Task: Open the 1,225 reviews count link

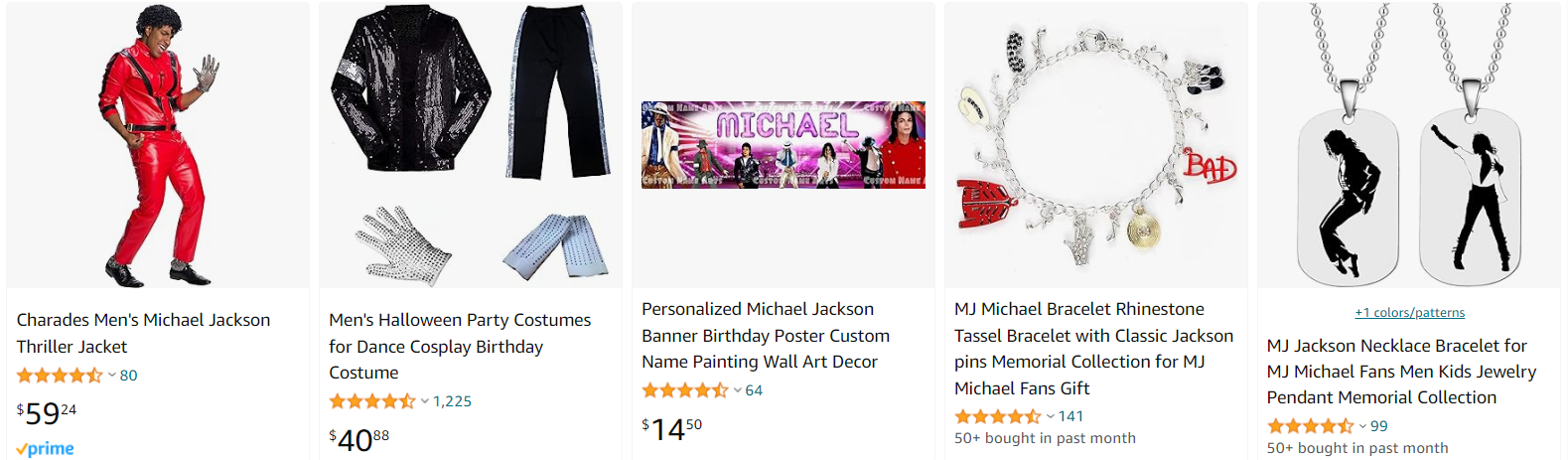Action: click(452, 401)
